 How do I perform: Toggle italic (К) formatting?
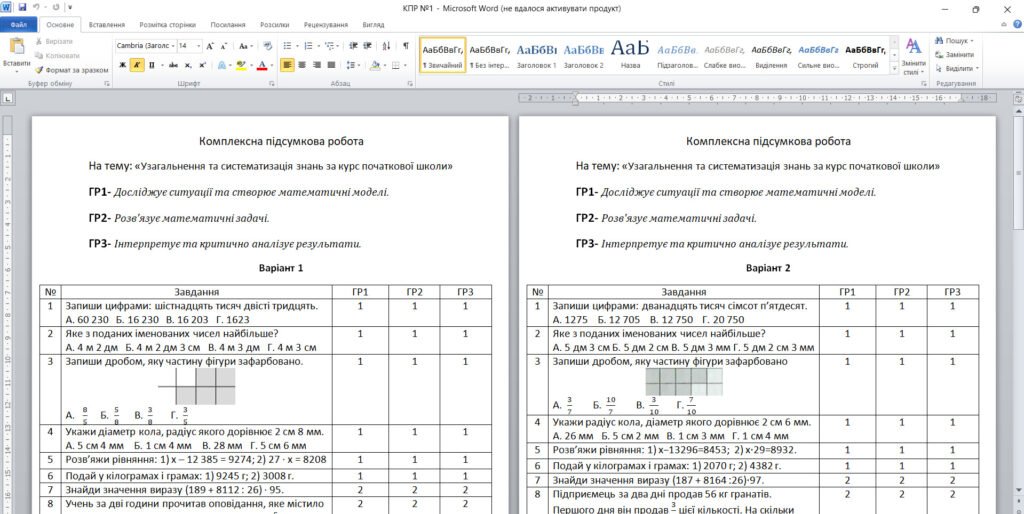click(x=137, y=65)
